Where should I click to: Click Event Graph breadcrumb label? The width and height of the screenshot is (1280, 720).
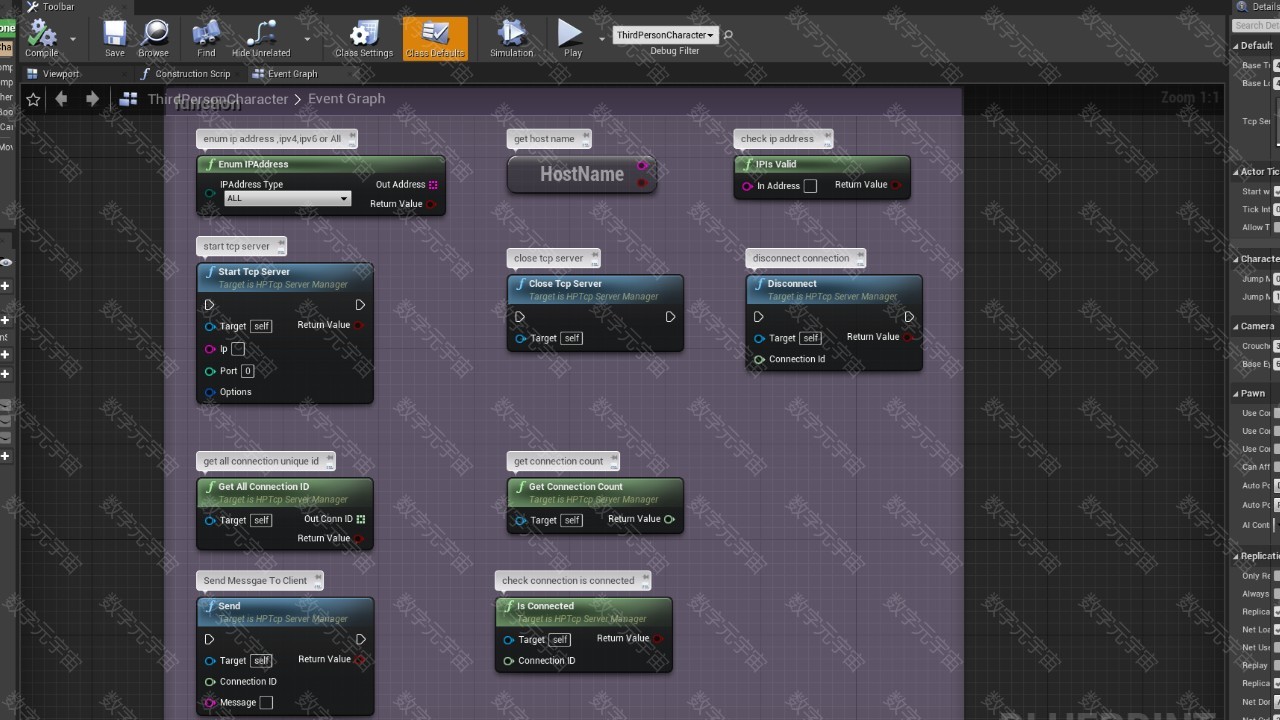[346, 99]
